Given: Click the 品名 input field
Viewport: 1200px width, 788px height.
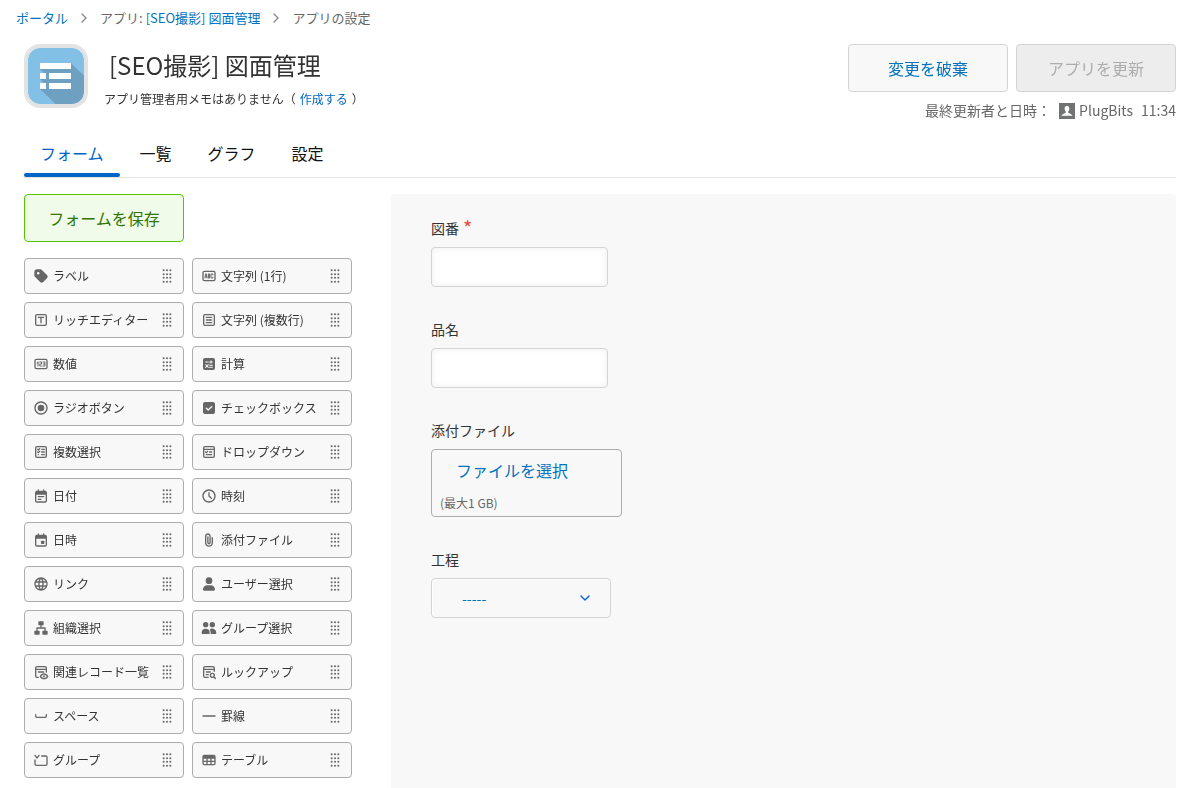Looking at the screenshot, I should click(519, 368).
